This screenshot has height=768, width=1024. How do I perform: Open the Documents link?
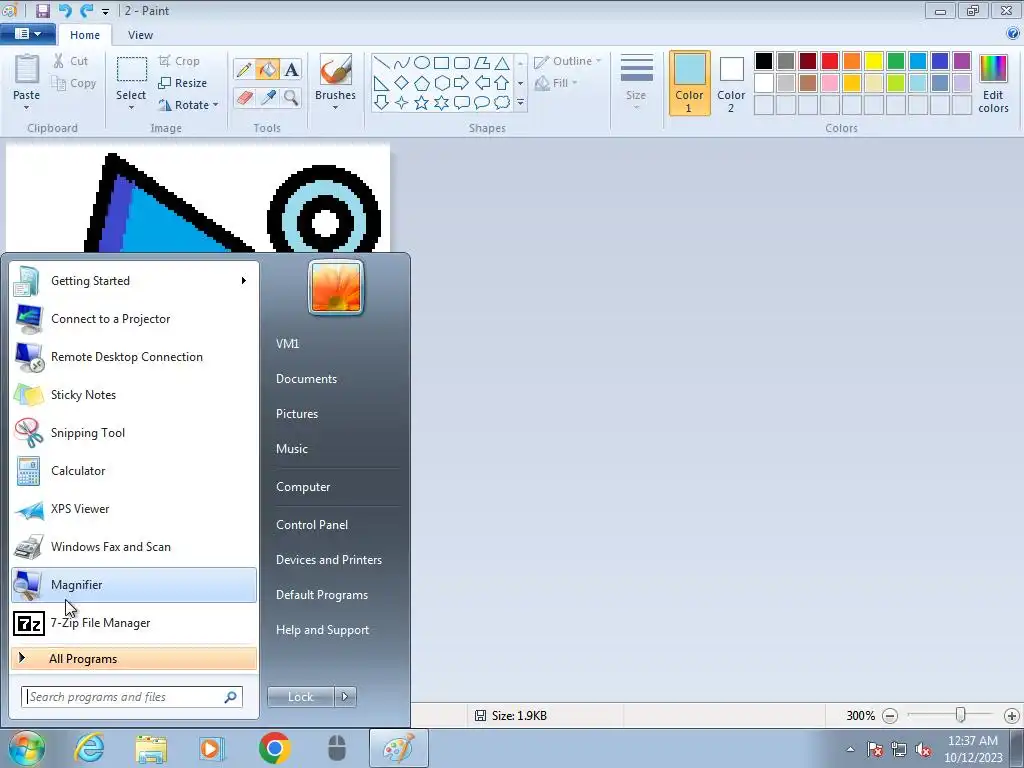pos(306,379)
